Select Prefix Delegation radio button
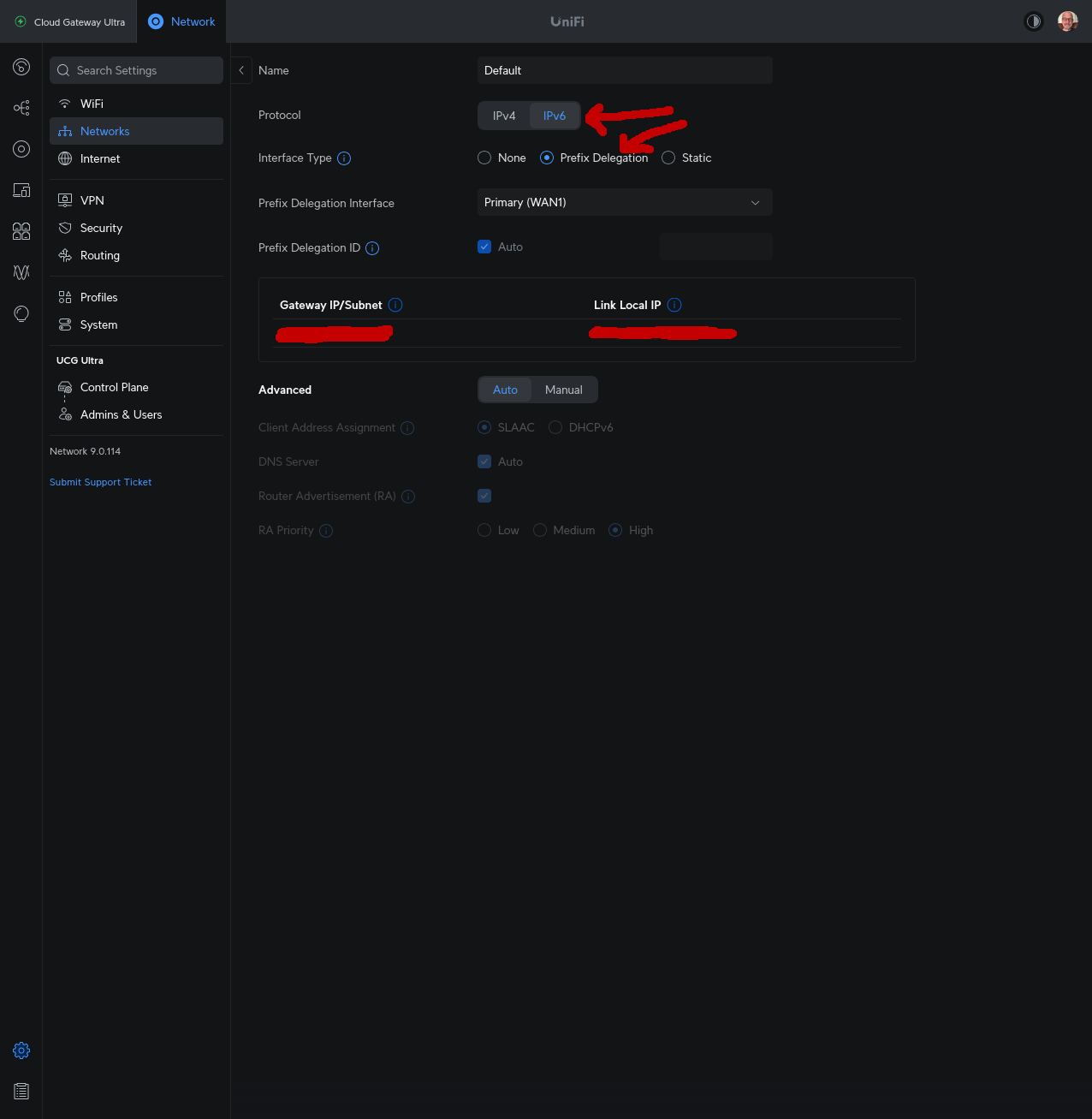This screenshot has height=1119, width=1092. [x=547, y=158]
